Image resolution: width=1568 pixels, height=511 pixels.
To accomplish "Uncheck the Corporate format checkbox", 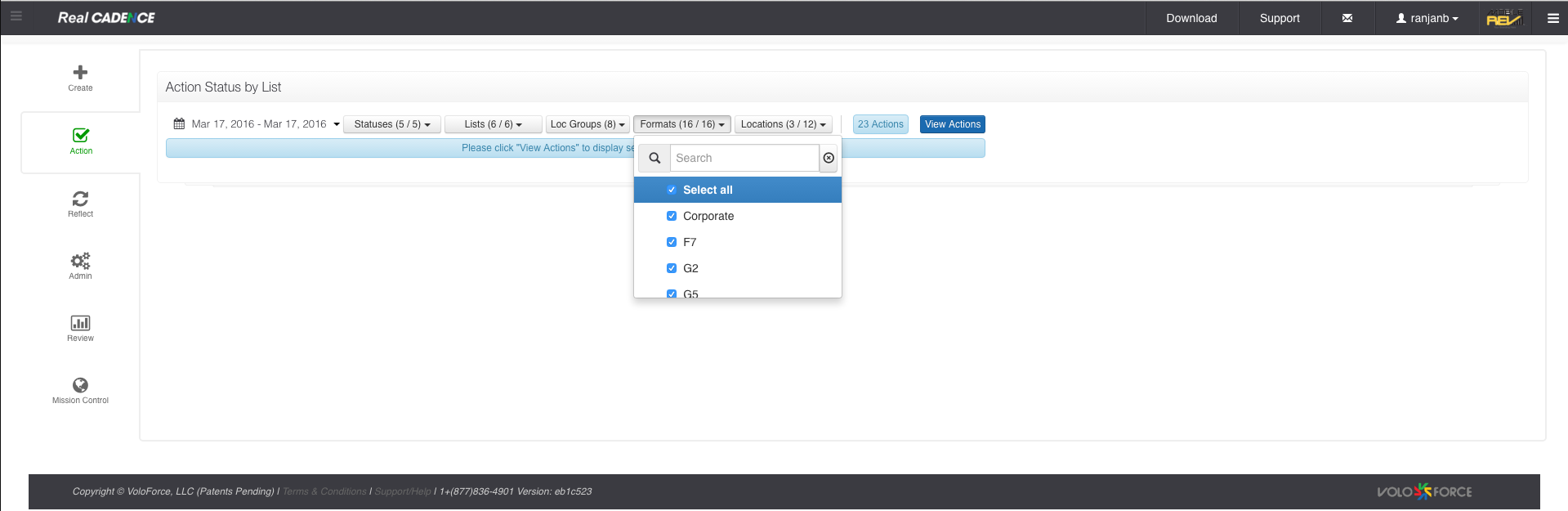I will click(x=672, y=216).
